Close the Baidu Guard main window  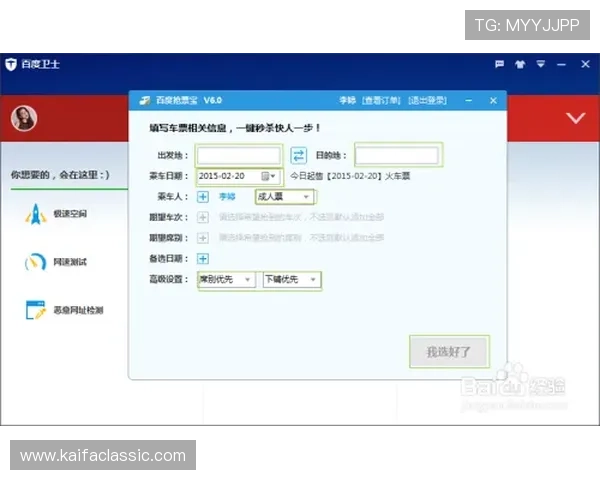coord(585,64)
